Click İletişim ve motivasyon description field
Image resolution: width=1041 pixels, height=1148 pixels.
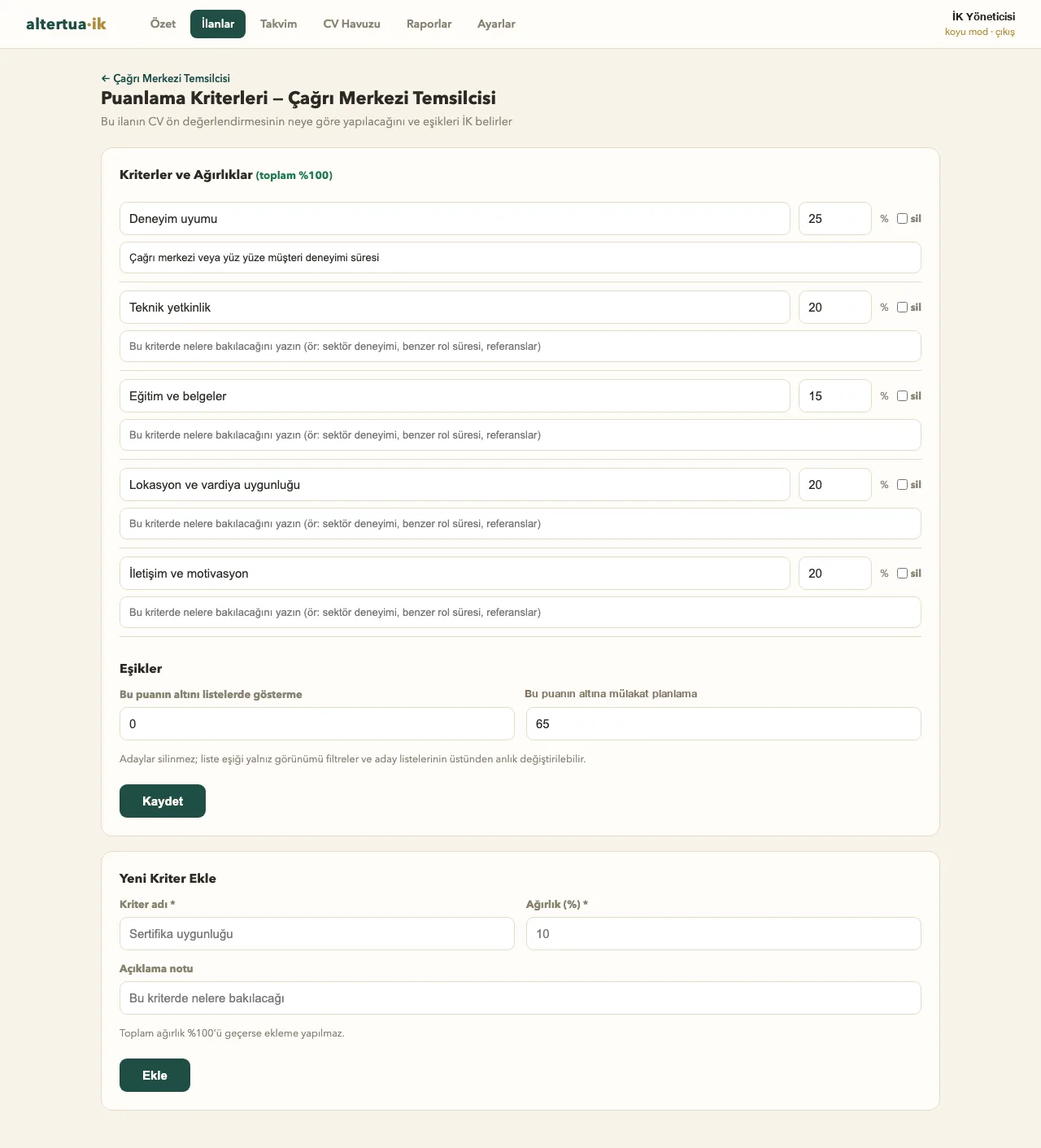(x=520, y=612)
